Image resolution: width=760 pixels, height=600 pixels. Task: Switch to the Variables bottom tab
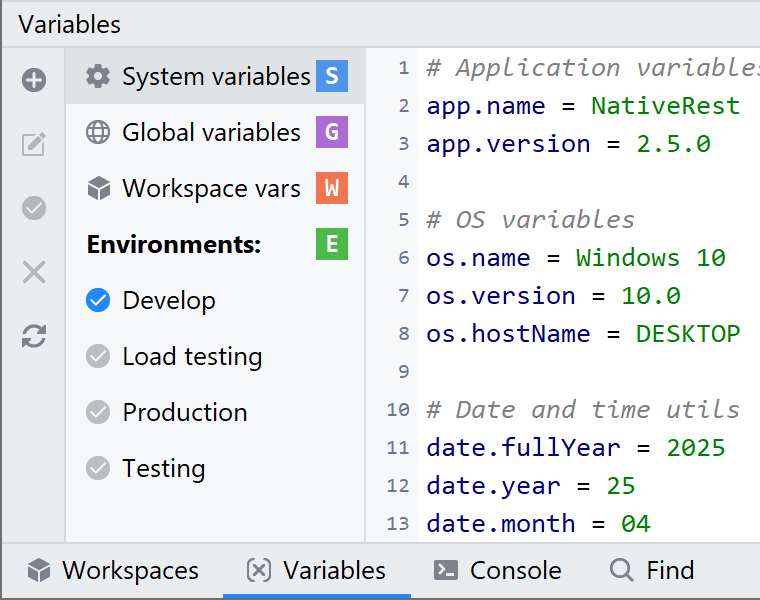pos(317,570)
